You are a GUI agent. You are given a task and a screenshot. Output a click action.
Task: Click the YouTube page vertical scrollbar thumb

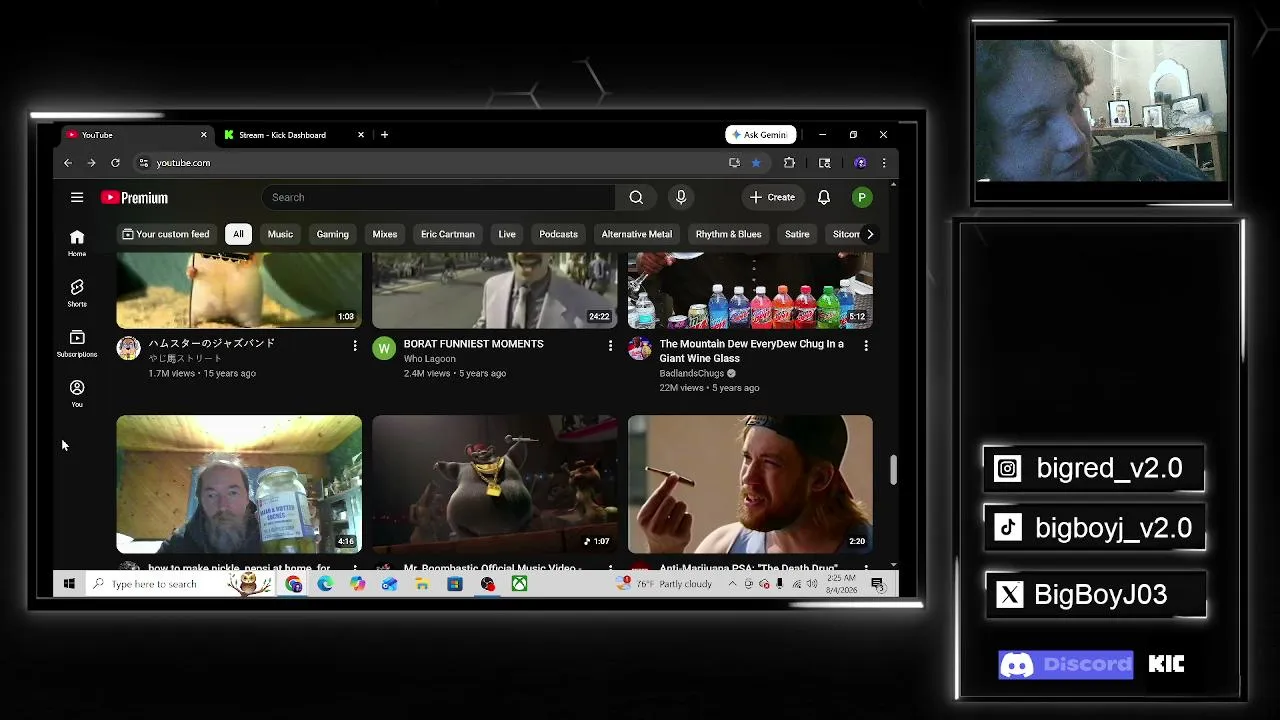tap(893, 469)
